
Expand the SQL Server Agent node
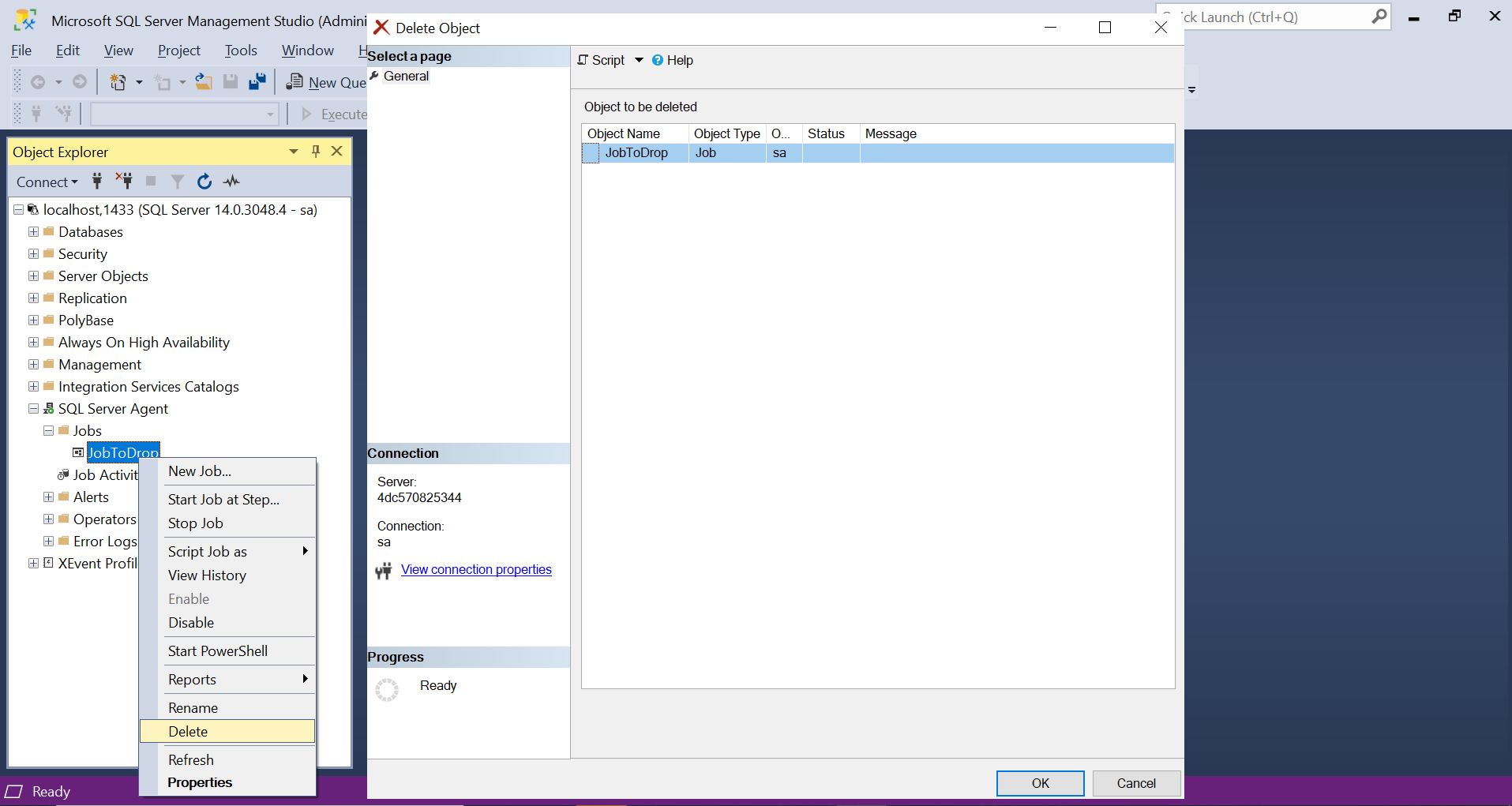tap(33, 408)
